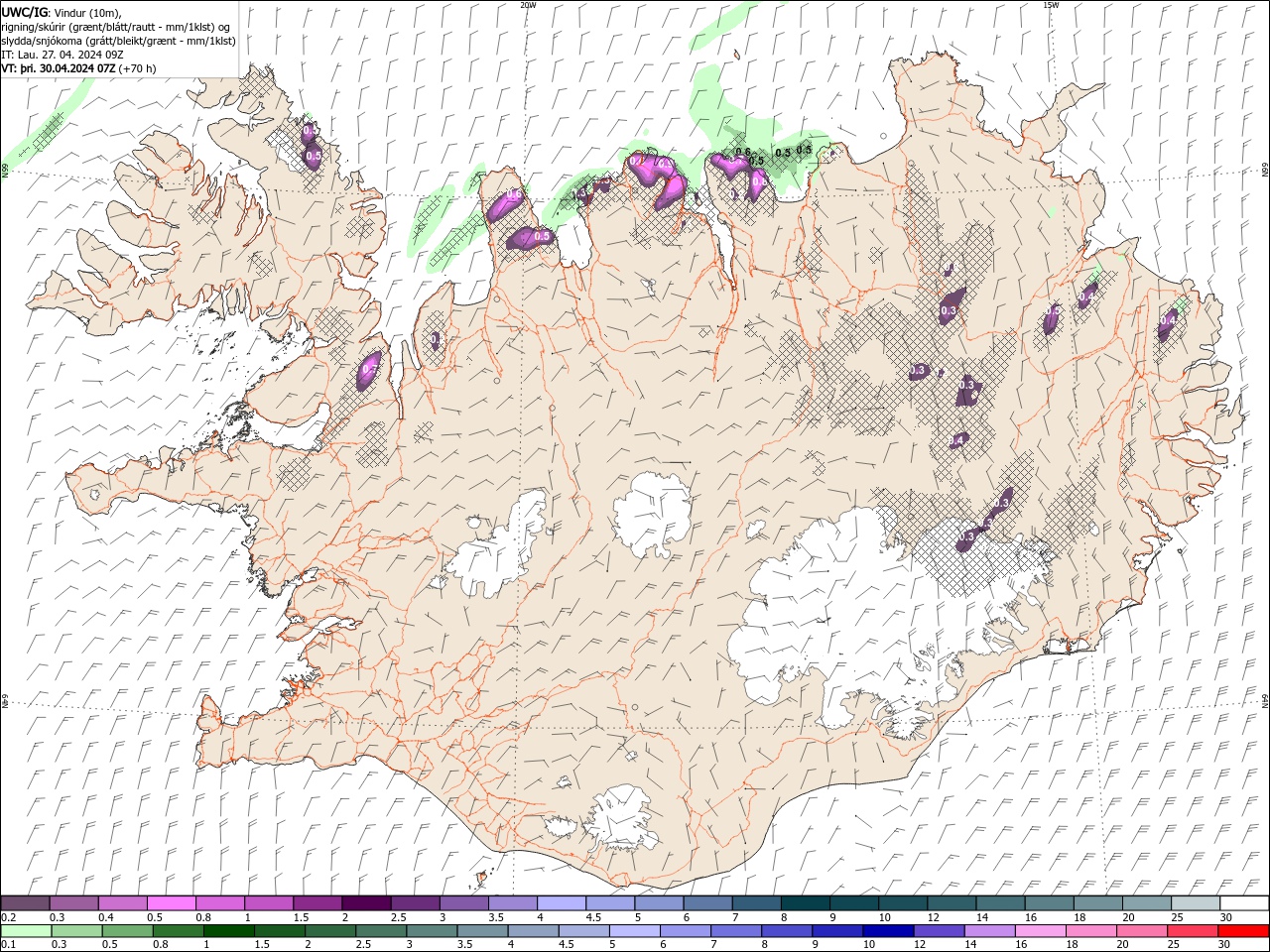
Task: Click the '(+70 h)' forecast offset text
Action: coord(137,68)
